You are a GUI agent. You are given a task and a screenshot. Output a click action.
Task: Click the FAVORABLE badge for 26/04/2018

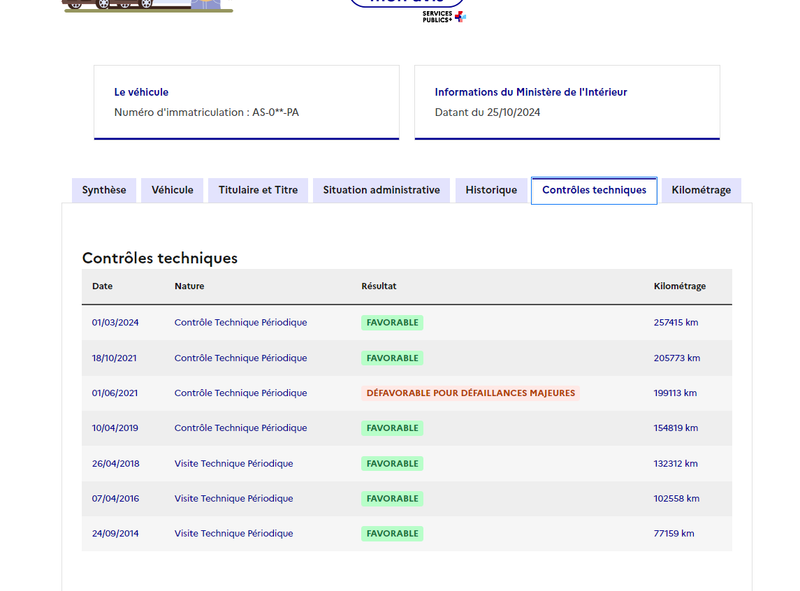pyautogui.click(x=392, y=464)
